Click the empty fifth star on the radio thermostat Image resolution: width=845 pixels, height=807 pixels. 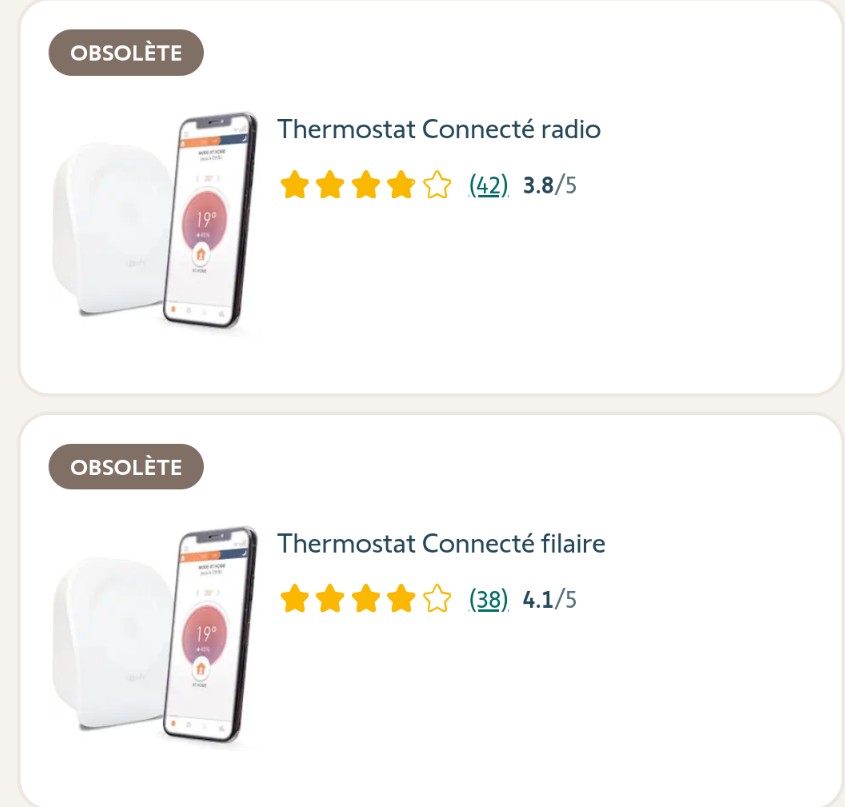436,185
